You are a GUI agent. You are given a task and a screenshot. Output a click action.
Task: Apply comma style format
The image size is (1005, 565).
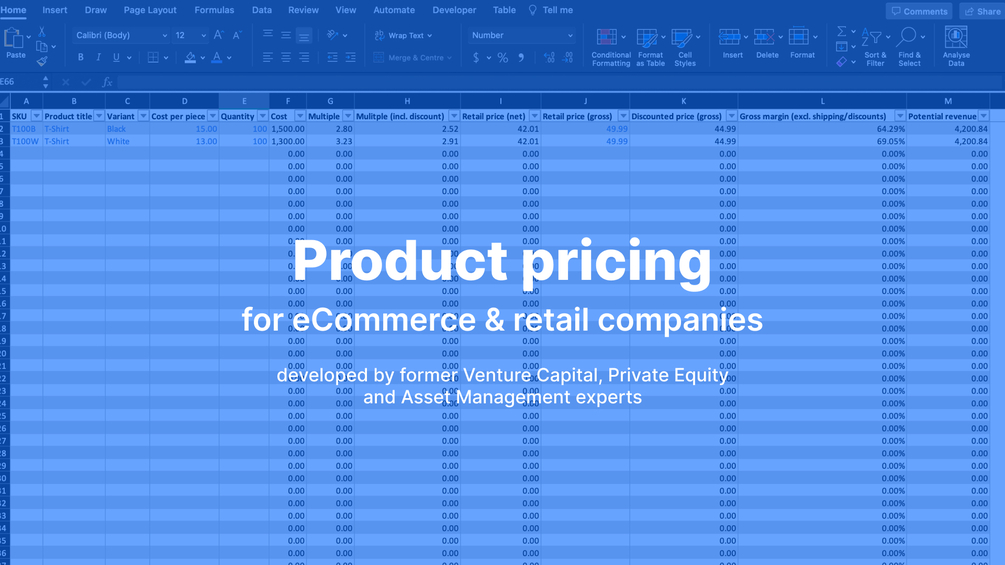[x=521, y=58]
